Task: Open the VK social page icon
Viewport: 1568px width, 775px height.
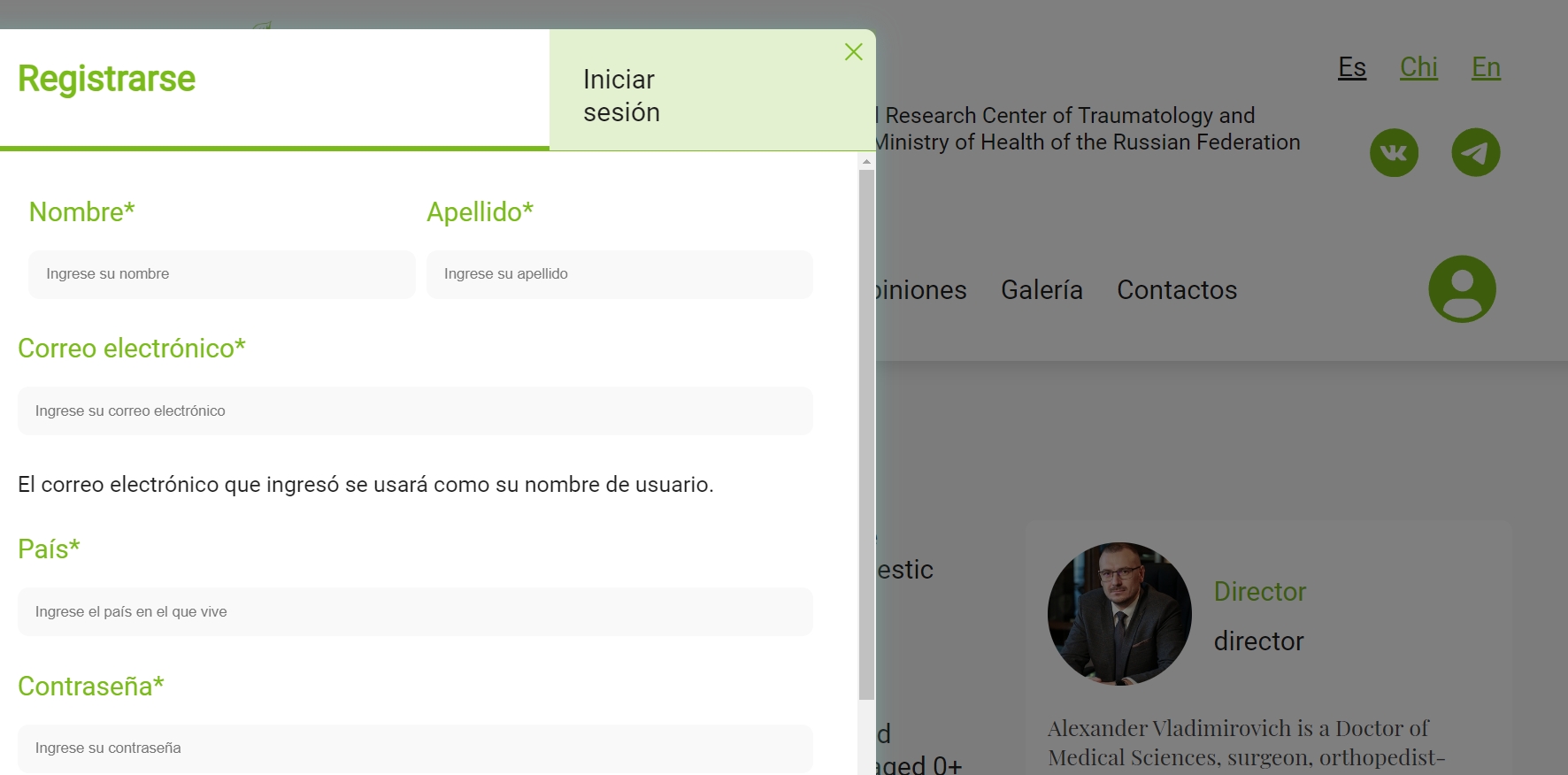Action: click(x=1394, y=153)
